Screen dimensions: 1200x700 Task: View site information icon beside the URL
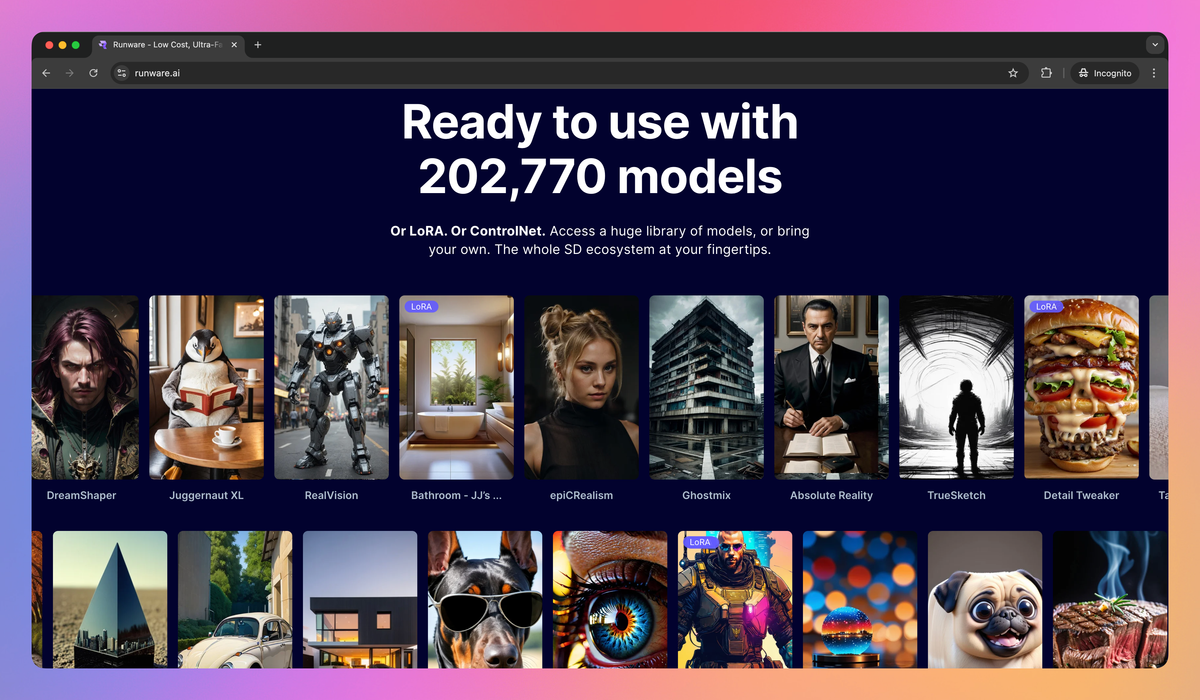(122, 73)
